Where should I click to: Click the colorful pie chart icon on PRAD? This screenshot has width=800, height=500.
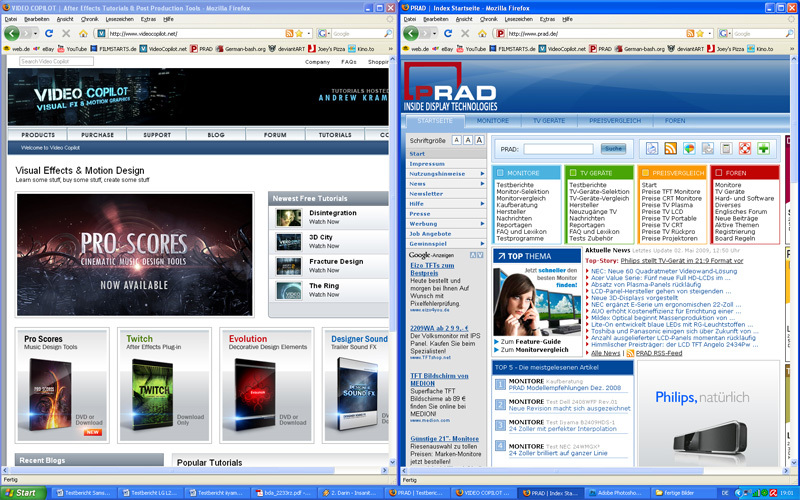[689, 149]
